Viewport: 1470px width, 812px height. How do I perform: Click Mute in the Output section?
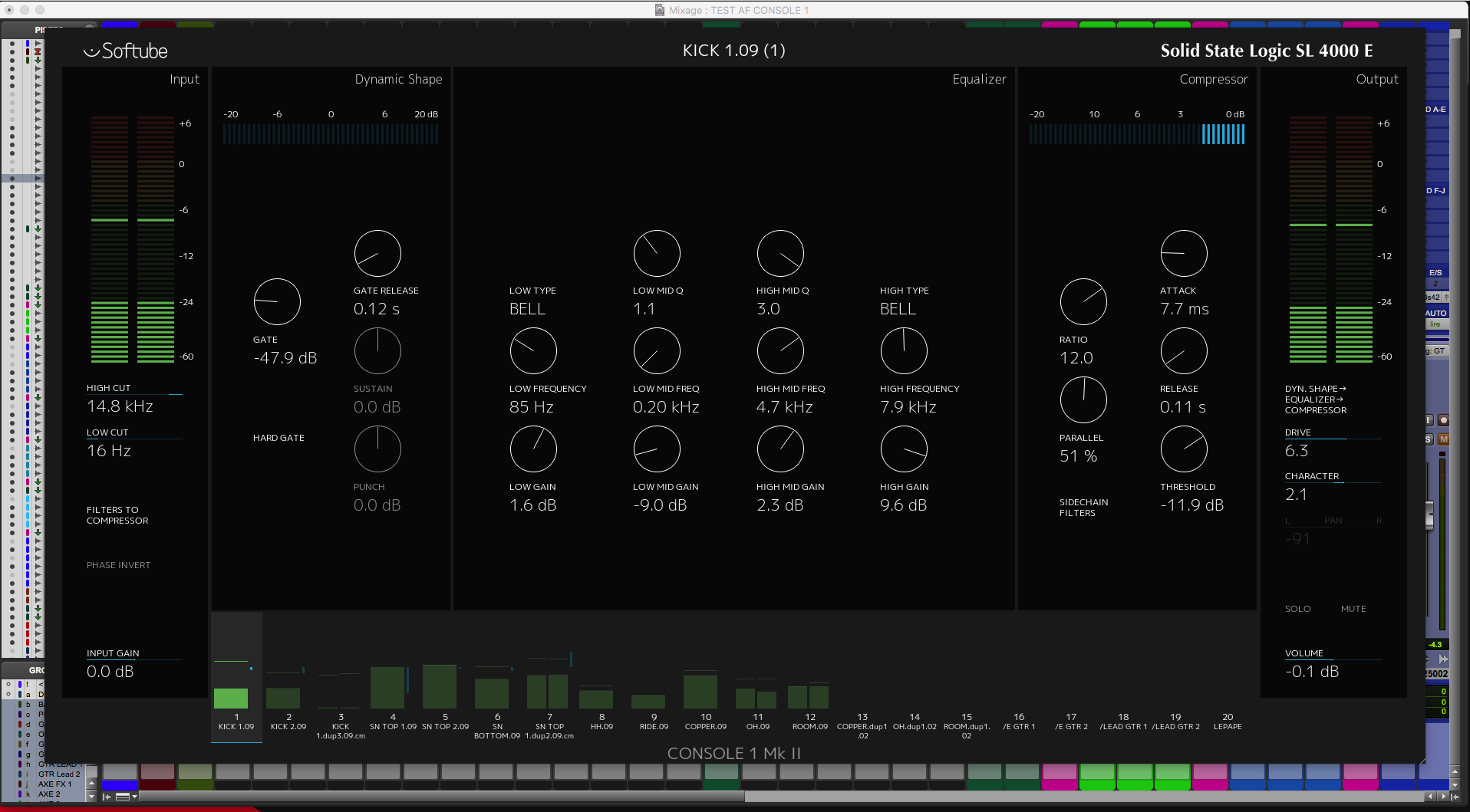point(1353,608)
